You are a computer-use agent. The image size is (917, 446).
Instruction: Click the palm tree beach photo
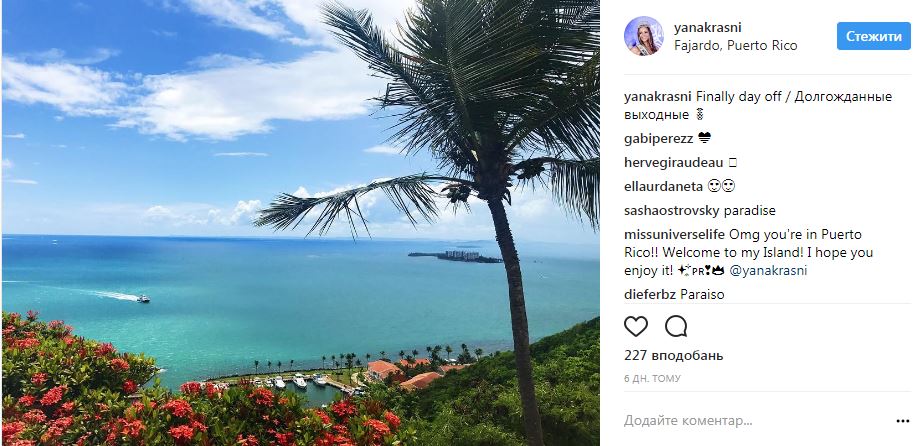click(300, 223)
